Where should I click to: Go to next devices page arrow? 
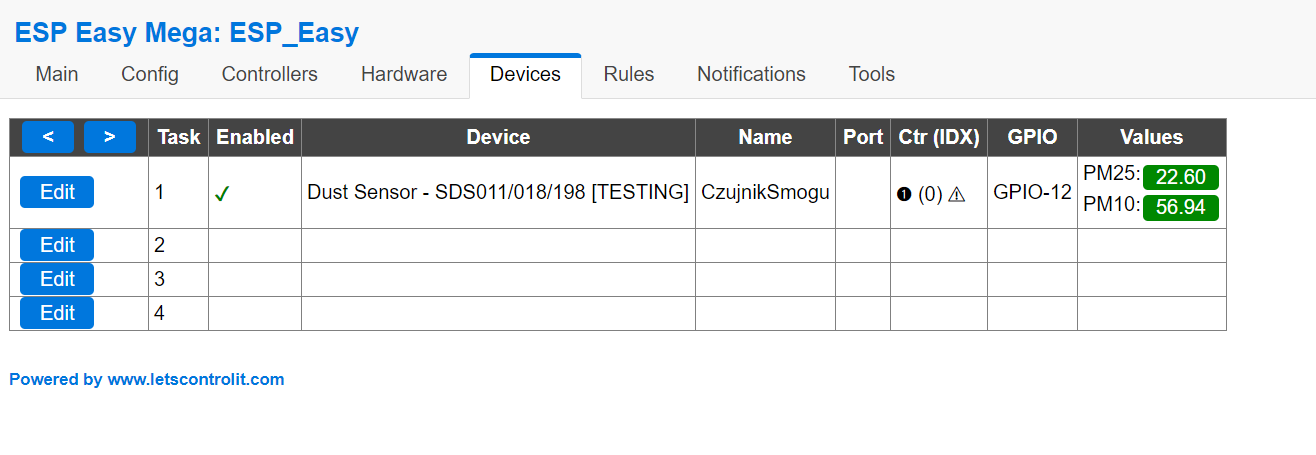point(110,137)
